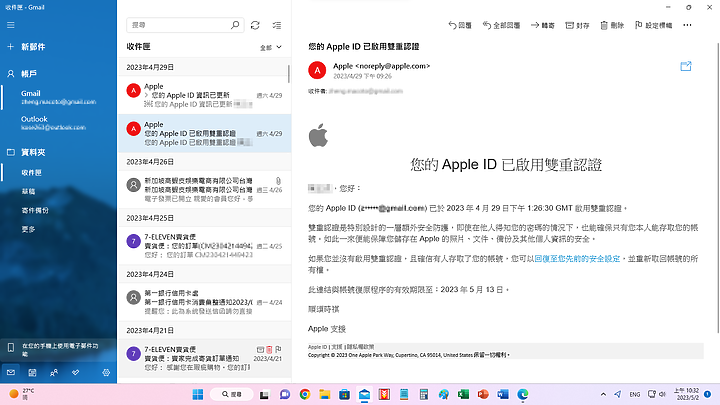Open 7-ELEVEN 您的訂單 message from 4/25
This screenshot has width=720, height=405.
click(x=204, y=246)
